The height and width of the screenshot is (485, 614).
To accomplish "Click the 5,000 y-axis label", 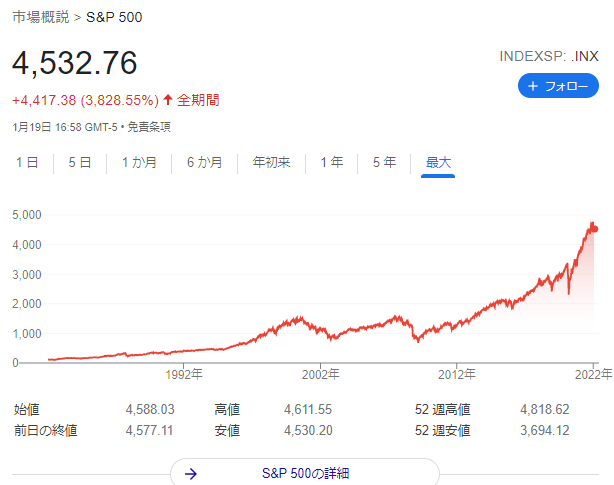I will point(27,215).
